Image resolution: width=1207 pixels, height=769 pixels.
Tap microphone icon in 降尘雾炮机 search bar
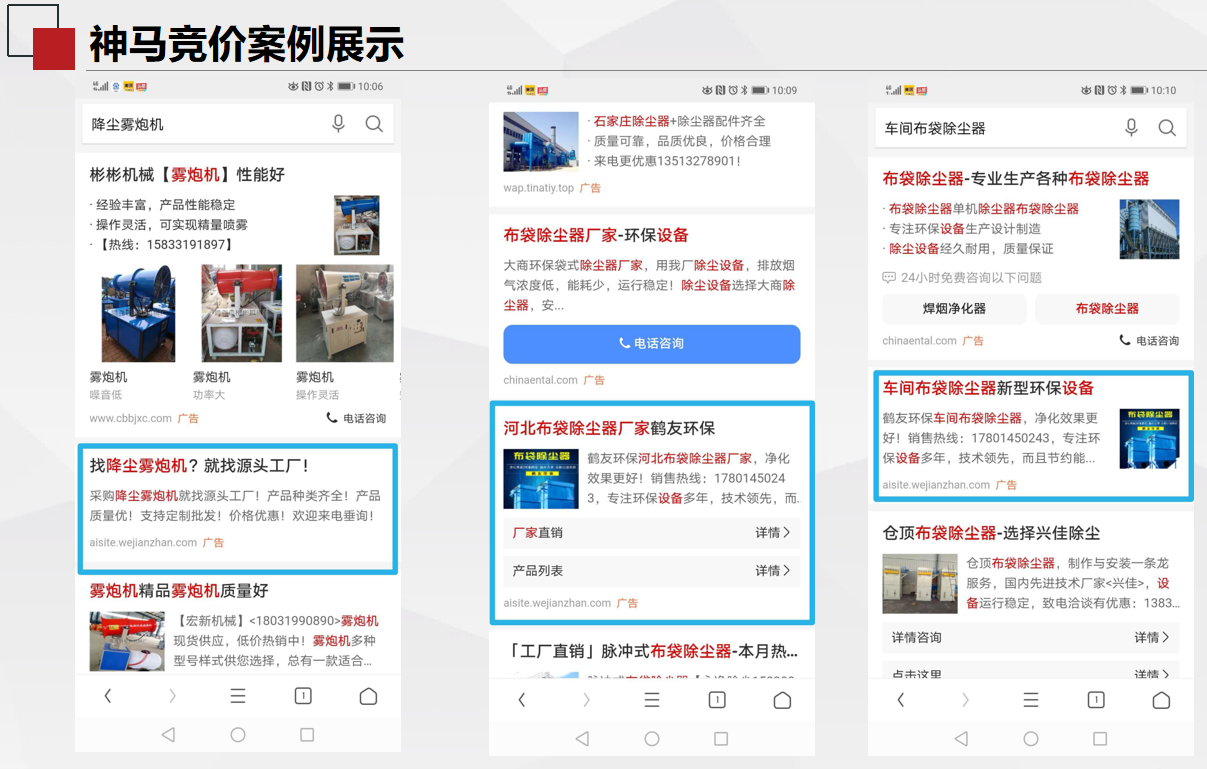[x=338, y=124]
